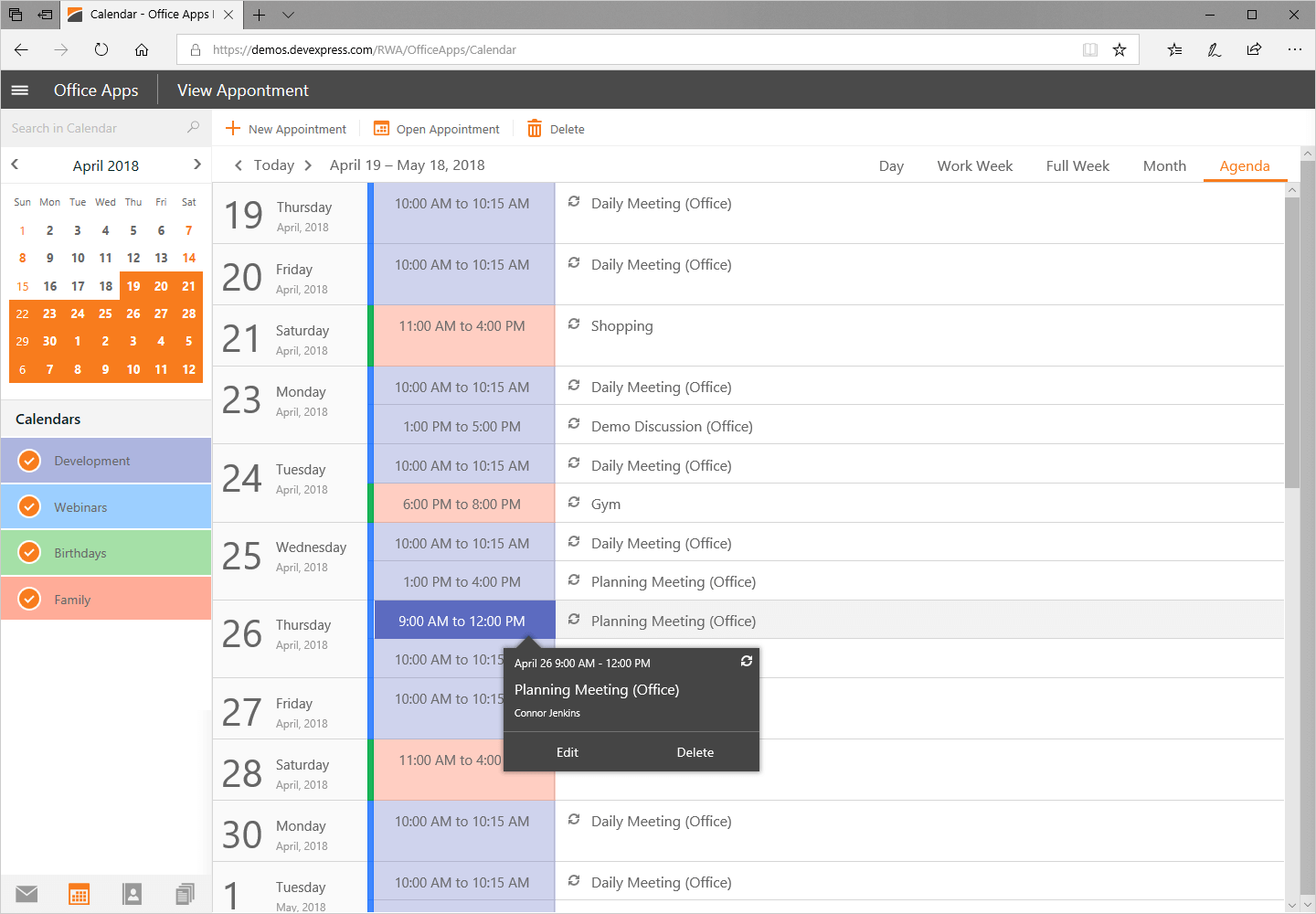This screenshot has width=1316, height=914.
Task: Click the recurrence icon in appointment tooltip
Action: (747, 661)
